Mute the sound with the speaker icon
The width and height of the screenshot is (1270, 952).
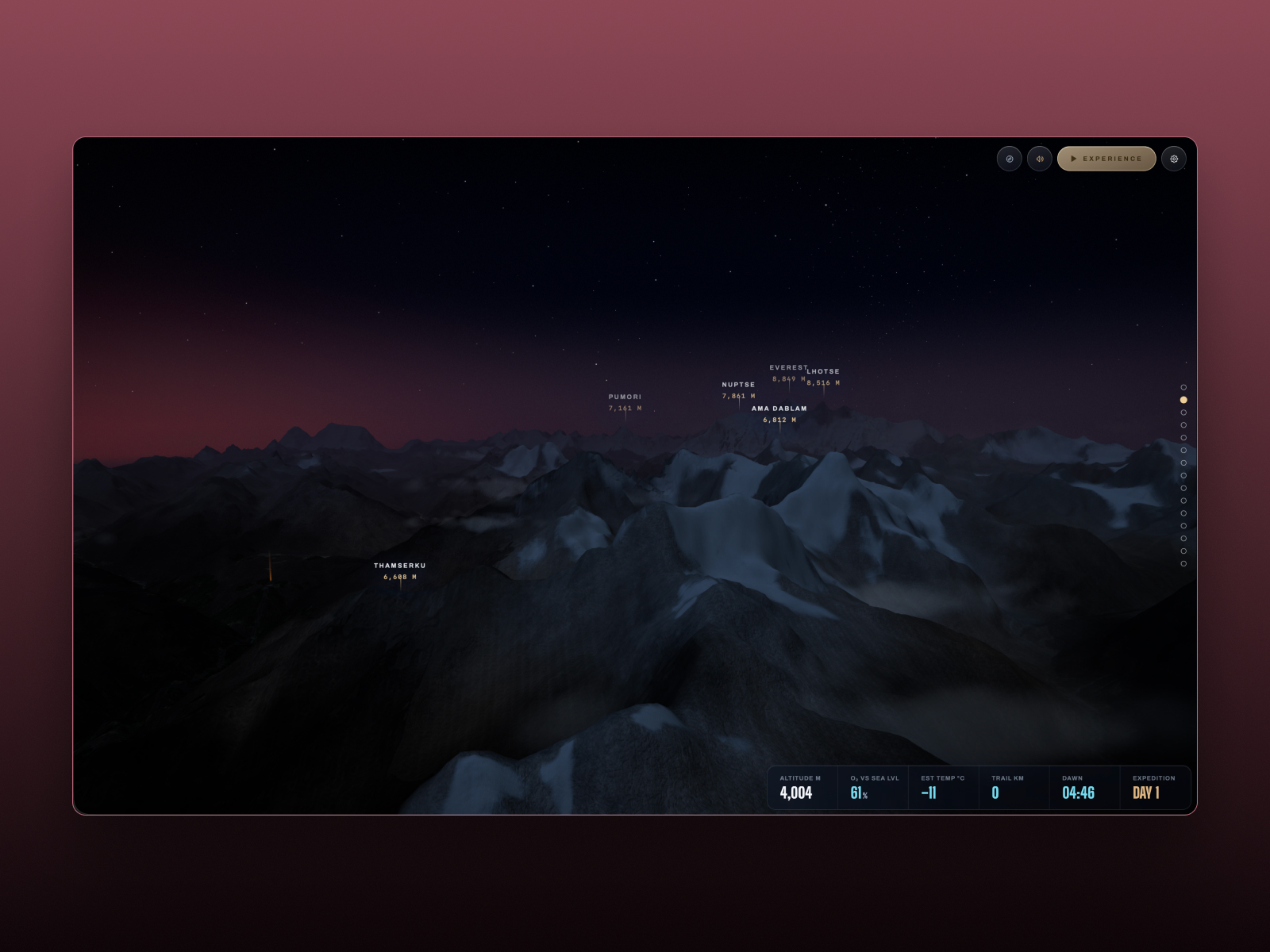[1040, 159]
